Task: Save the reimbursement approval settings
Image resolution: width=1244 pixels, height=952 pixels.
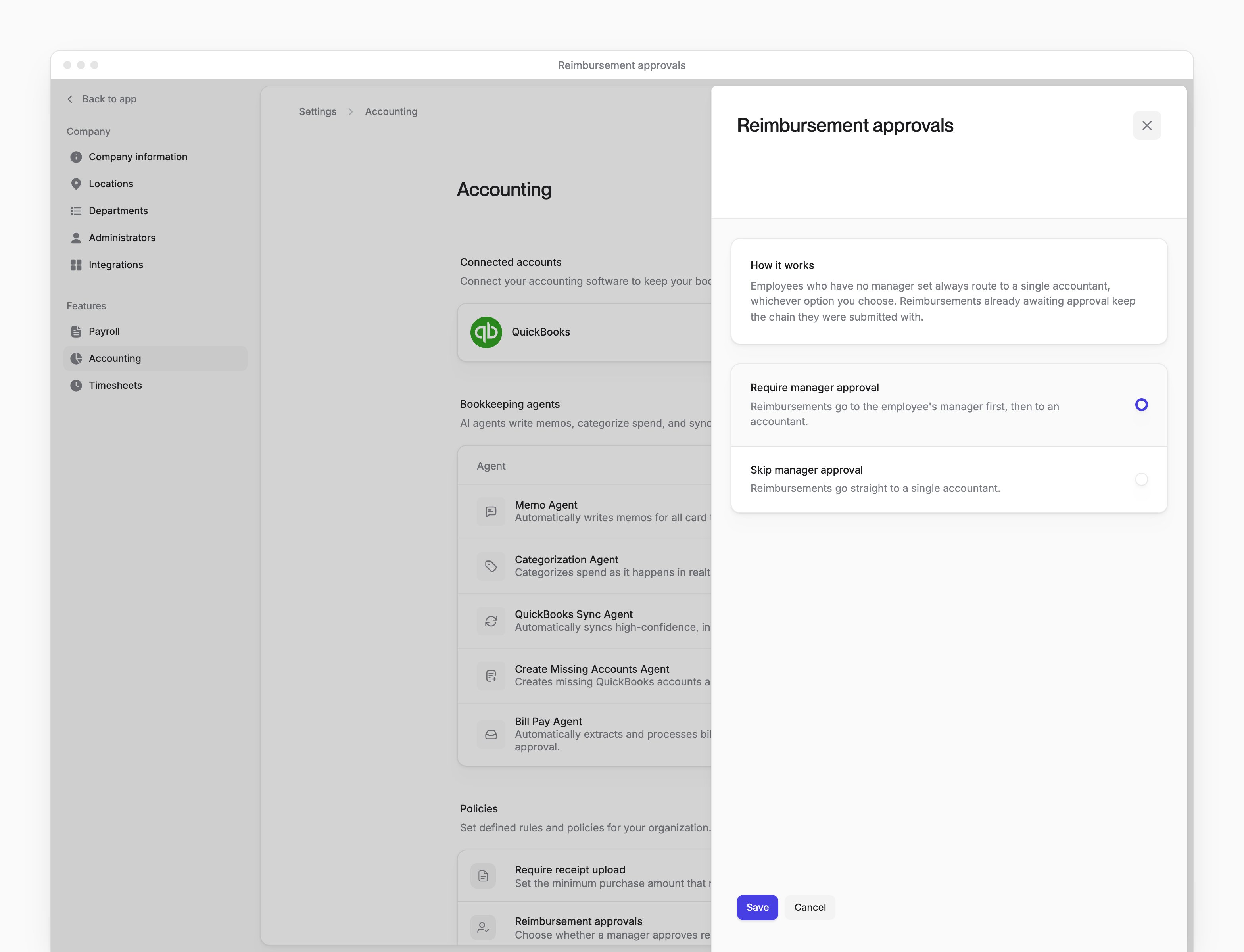Action: click(x=757, y=907)
